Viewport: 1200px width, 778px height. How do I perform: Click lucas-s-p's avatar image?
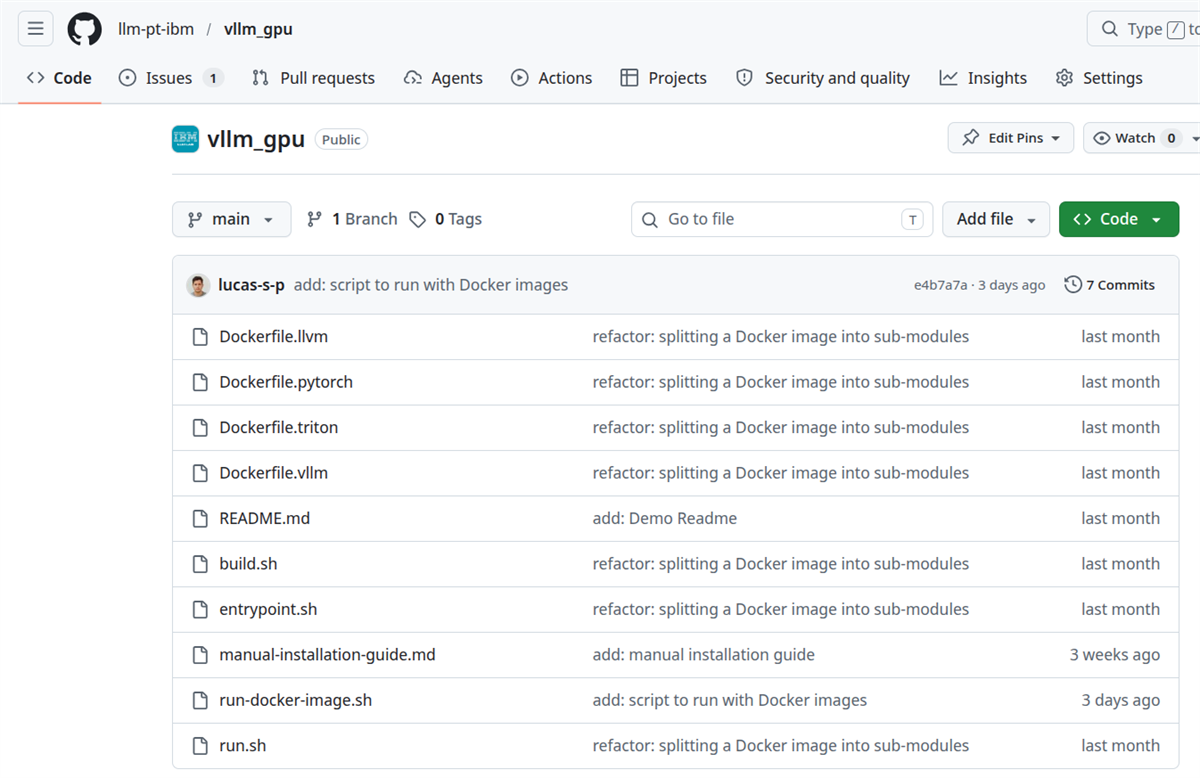(199, 285)
